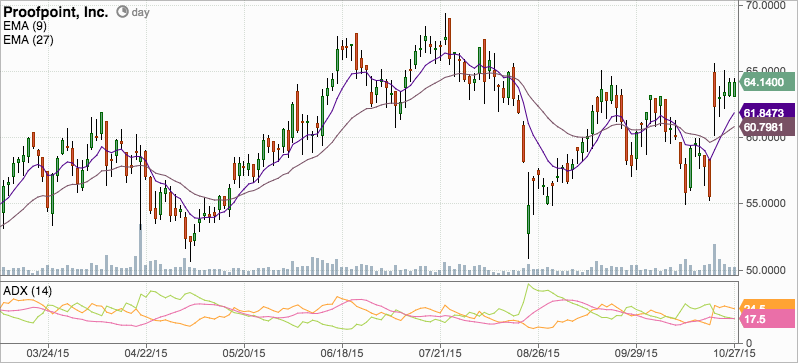The height and width of the screenshot is (363, 798).
Task: Click the green 64.1400 last price tag
Action: coord(766,82)
